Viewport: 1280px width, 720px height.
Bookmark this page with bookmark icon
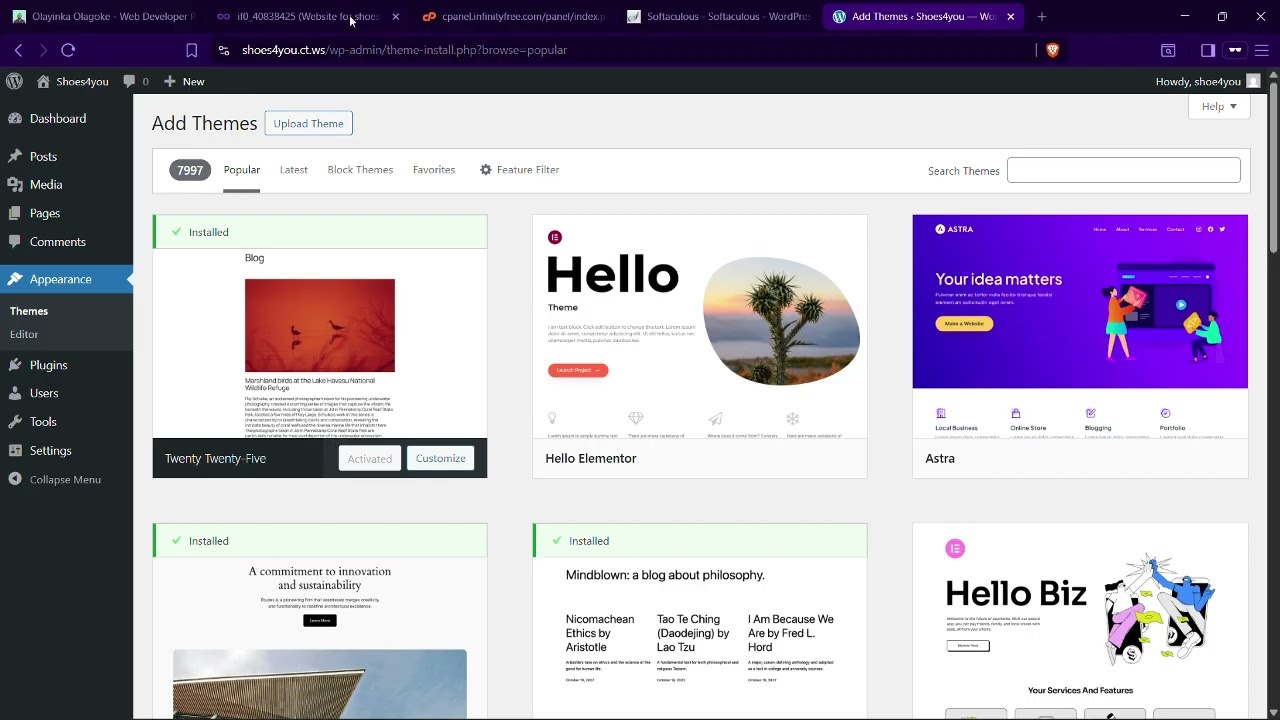coord(192,50)
